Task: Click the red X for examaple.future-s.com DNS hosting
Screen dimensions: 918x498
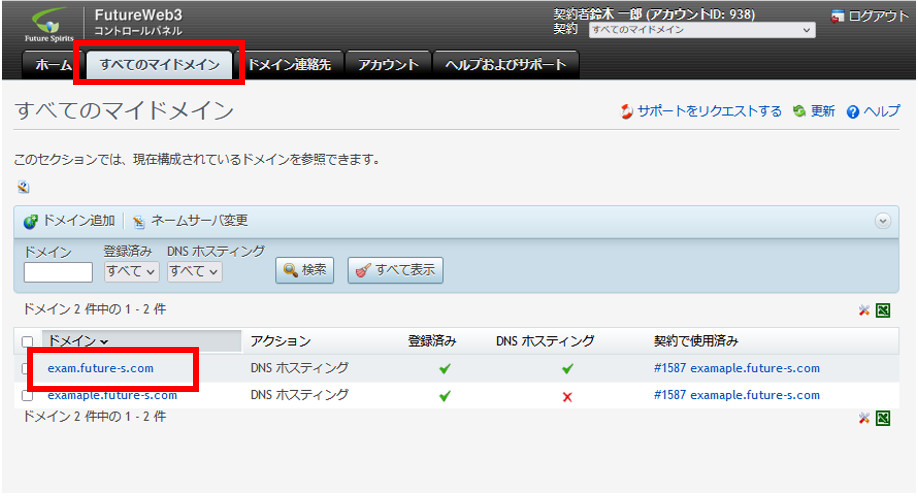Action: pyautogui.click(x=567, y=397)
